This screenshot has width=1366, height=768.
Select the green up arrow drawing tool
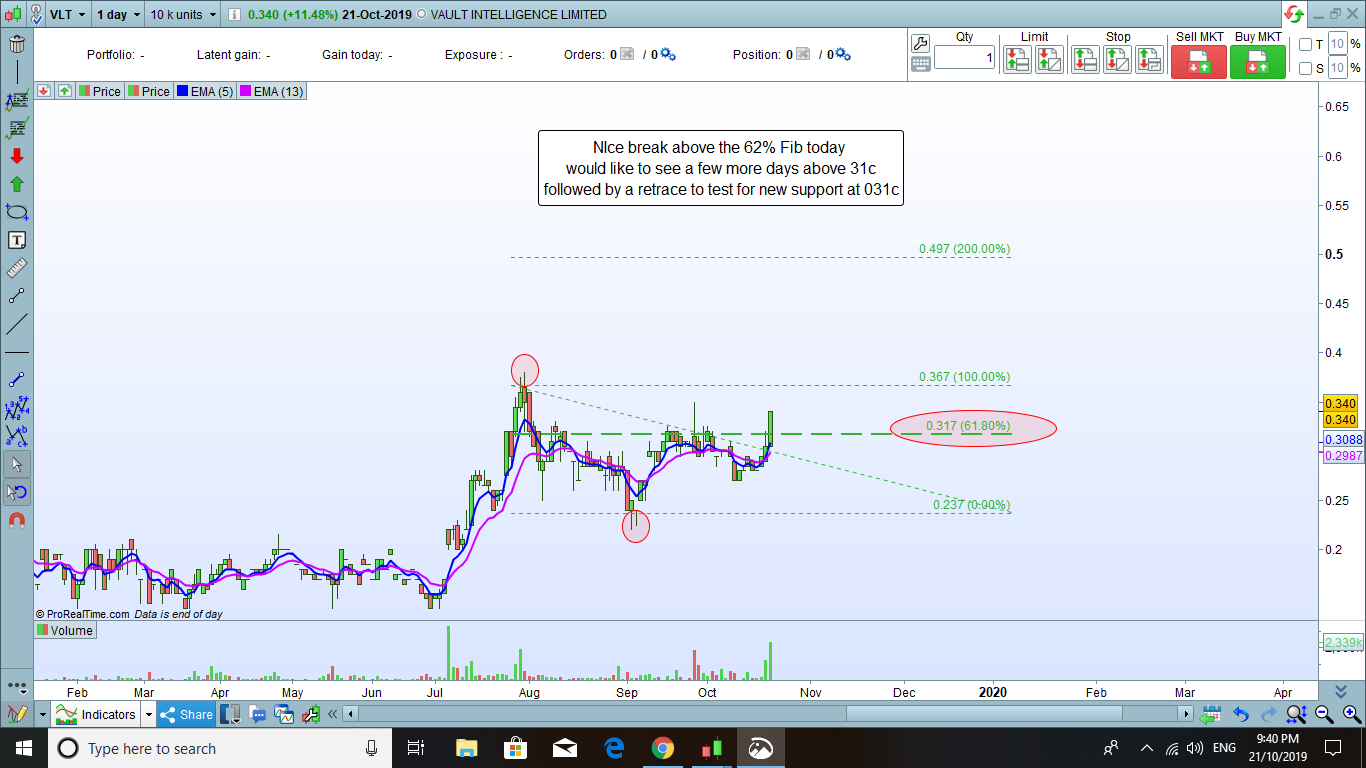coord(17,185)
